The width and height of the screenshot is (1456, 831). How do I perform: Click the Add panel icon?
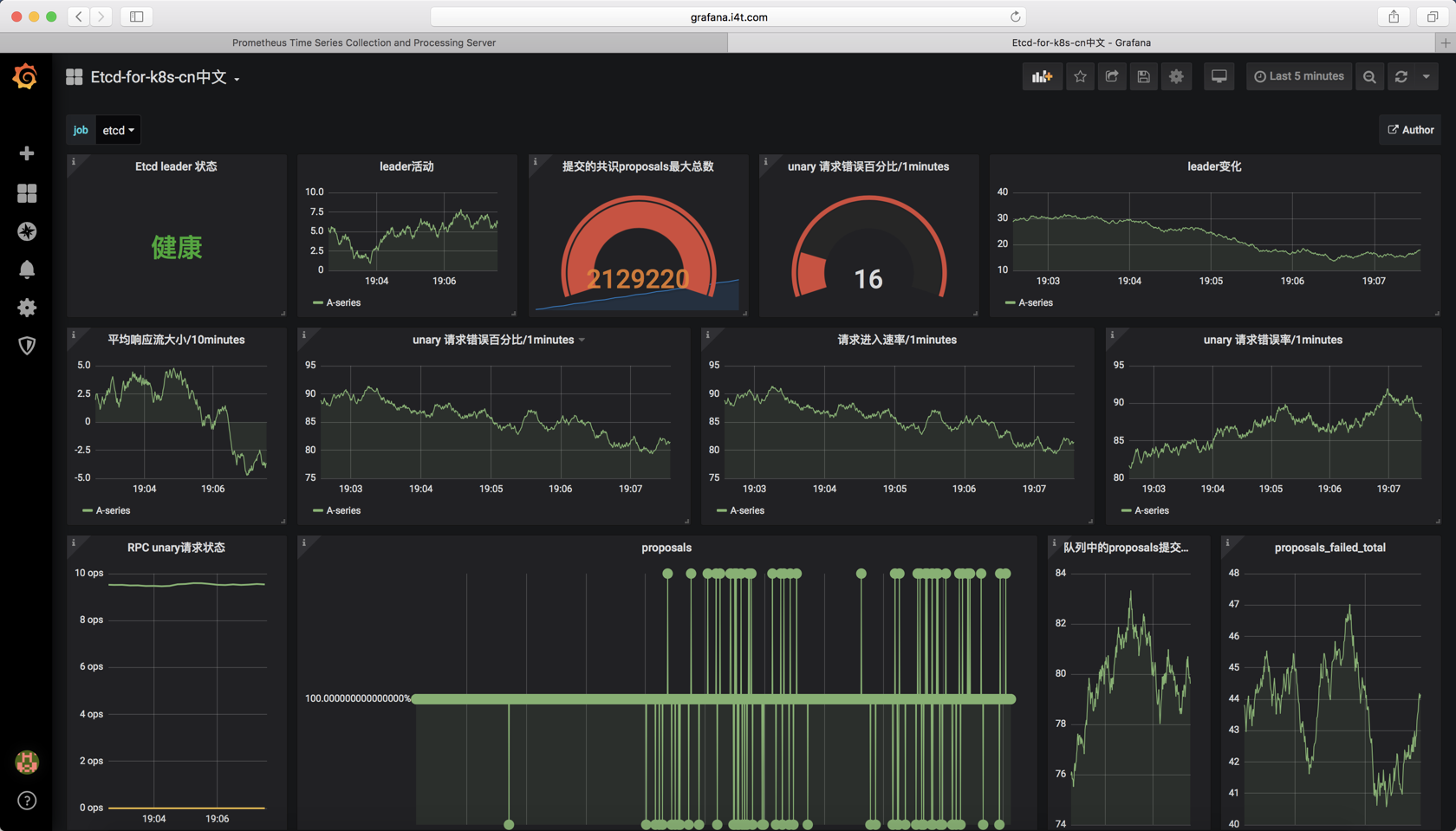click(x=1042, y=76)
